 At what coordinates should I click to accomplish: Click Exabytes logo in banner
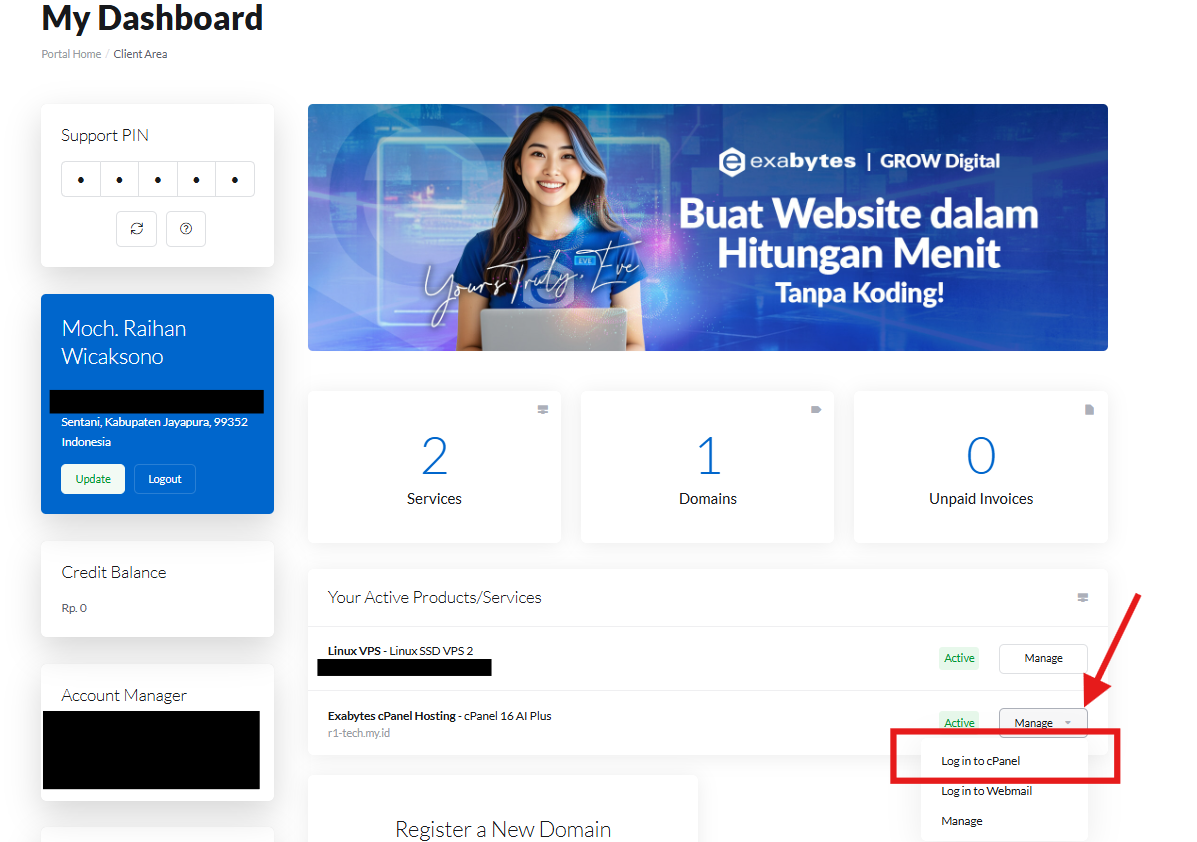(x=787, y=161)
